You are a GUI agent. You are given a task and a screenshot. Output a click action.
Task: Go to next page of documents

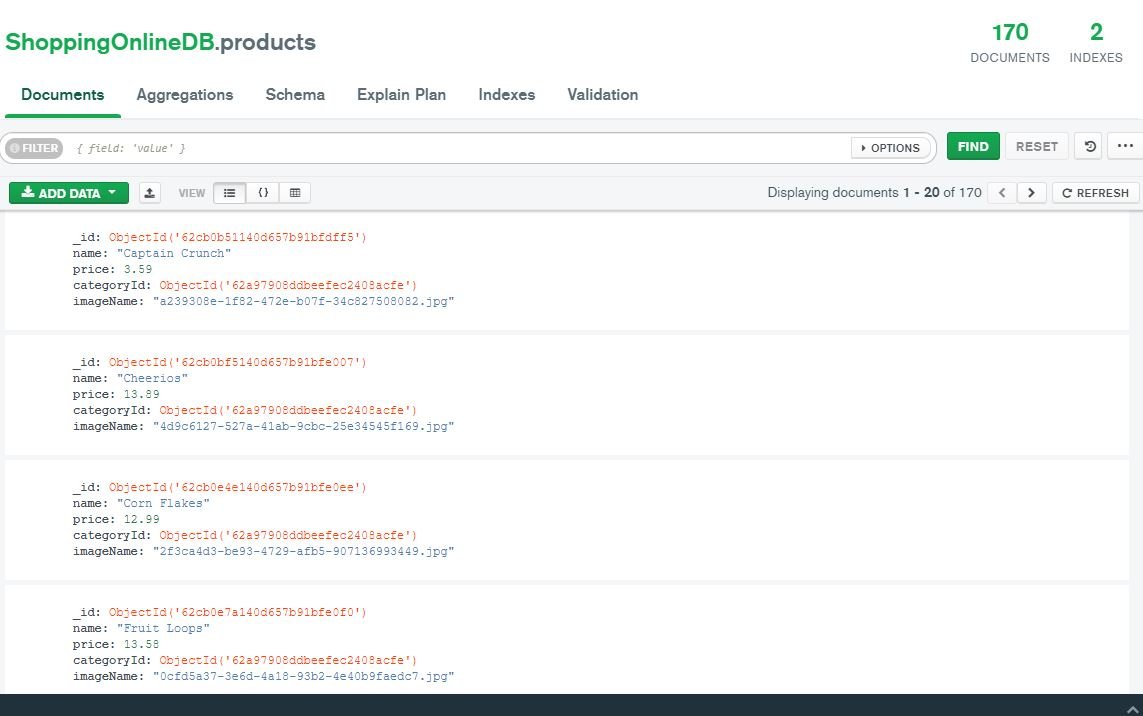pyautogui.click(x=1031, y=192)
